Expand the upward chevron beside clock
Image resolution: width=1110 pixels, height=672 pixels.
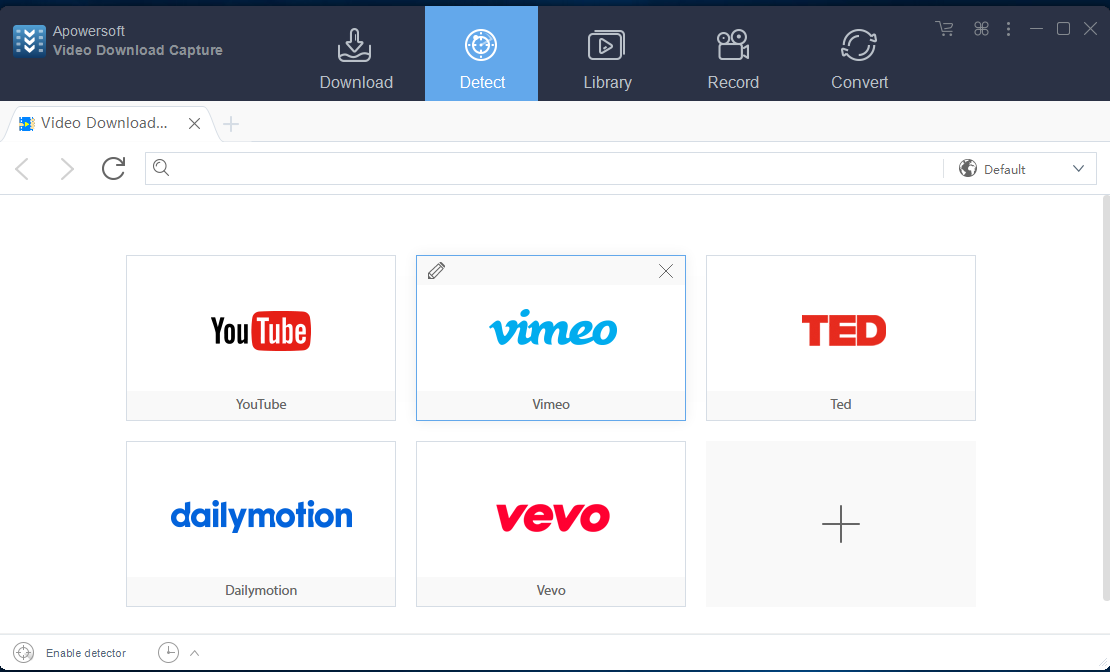pos(195,653)
